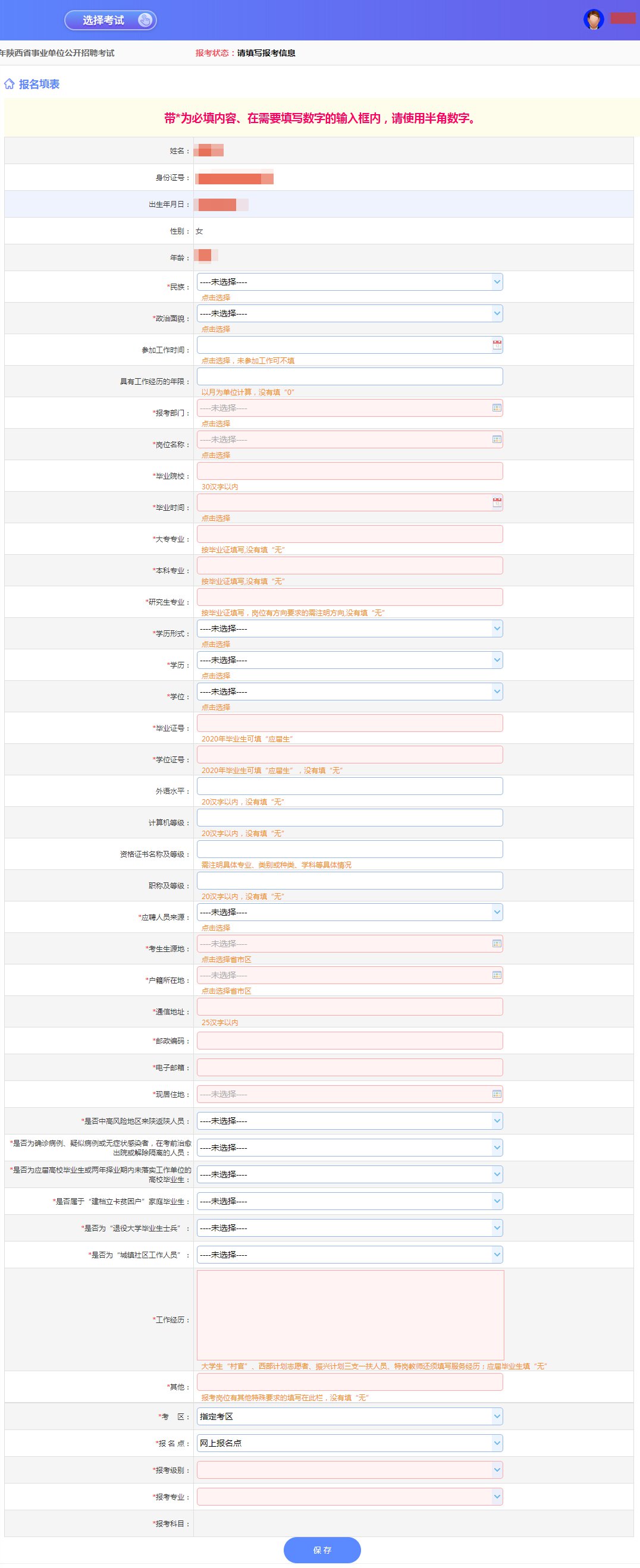Open the 建档立卡贫困户 dropdown
The width and height of the screenshot is (640, 1568).
350,1202
